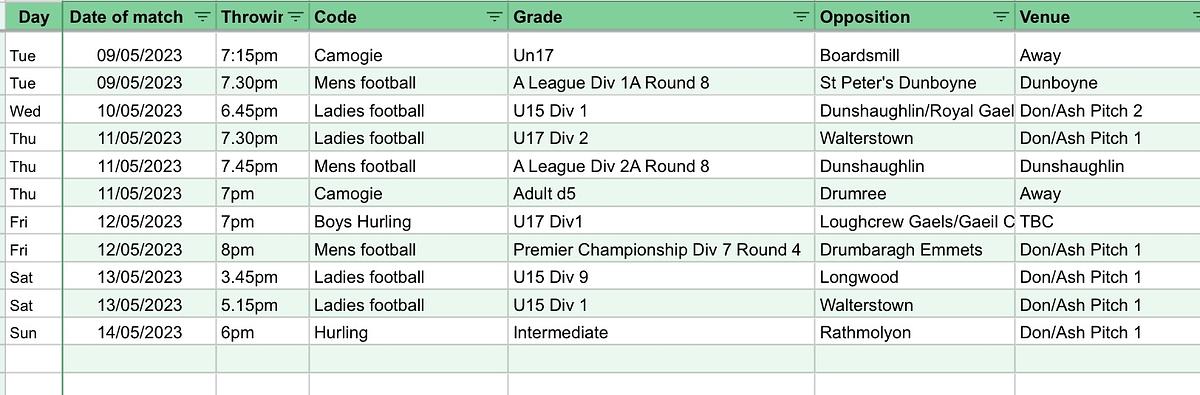This screenshot has width=1200, height=395.
Task: Click the 10/05/2023 date cell
Action: 139,111
